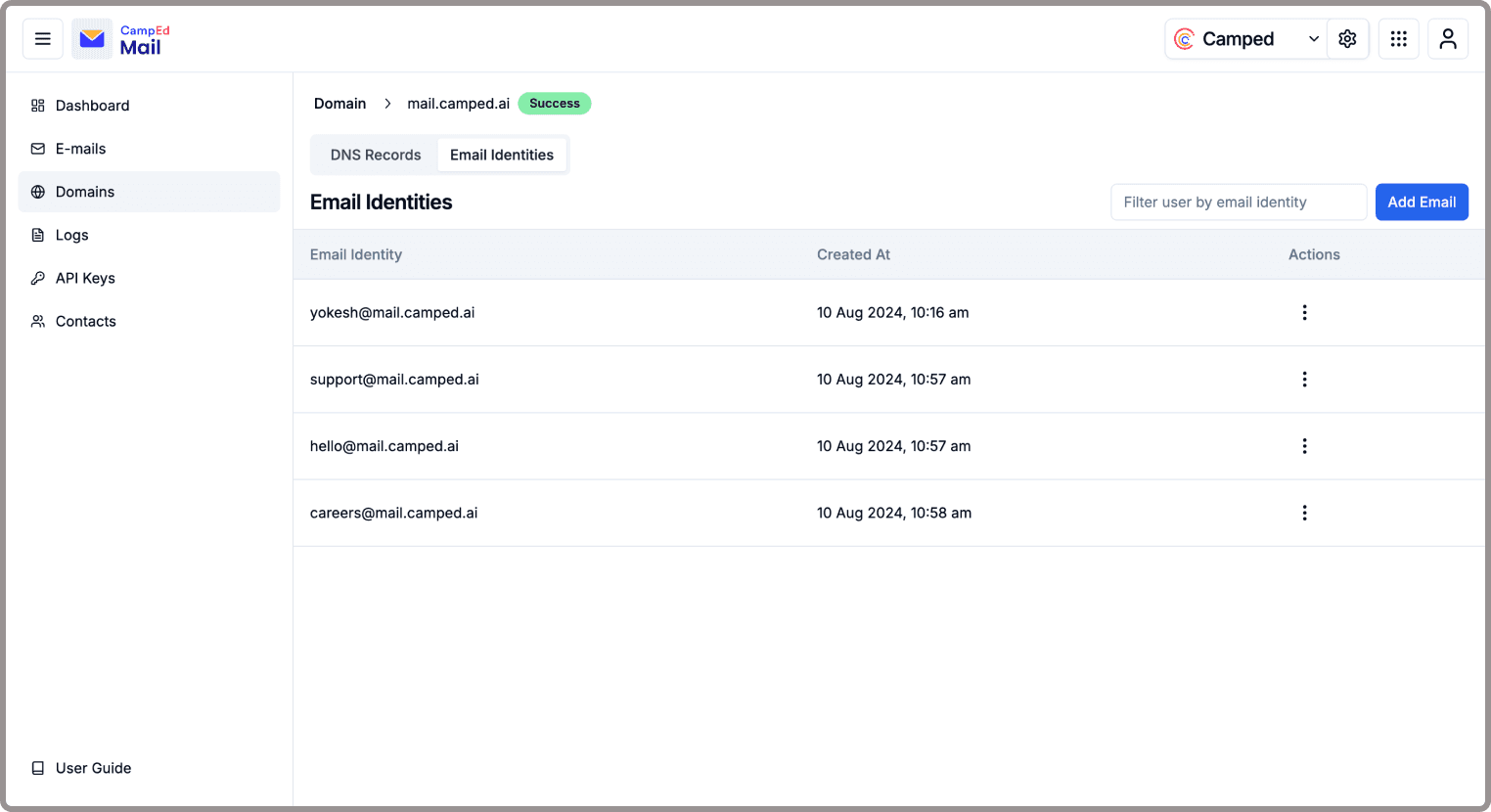Click the Success status badge
The image size is (1491, 812).
[555, 104]
